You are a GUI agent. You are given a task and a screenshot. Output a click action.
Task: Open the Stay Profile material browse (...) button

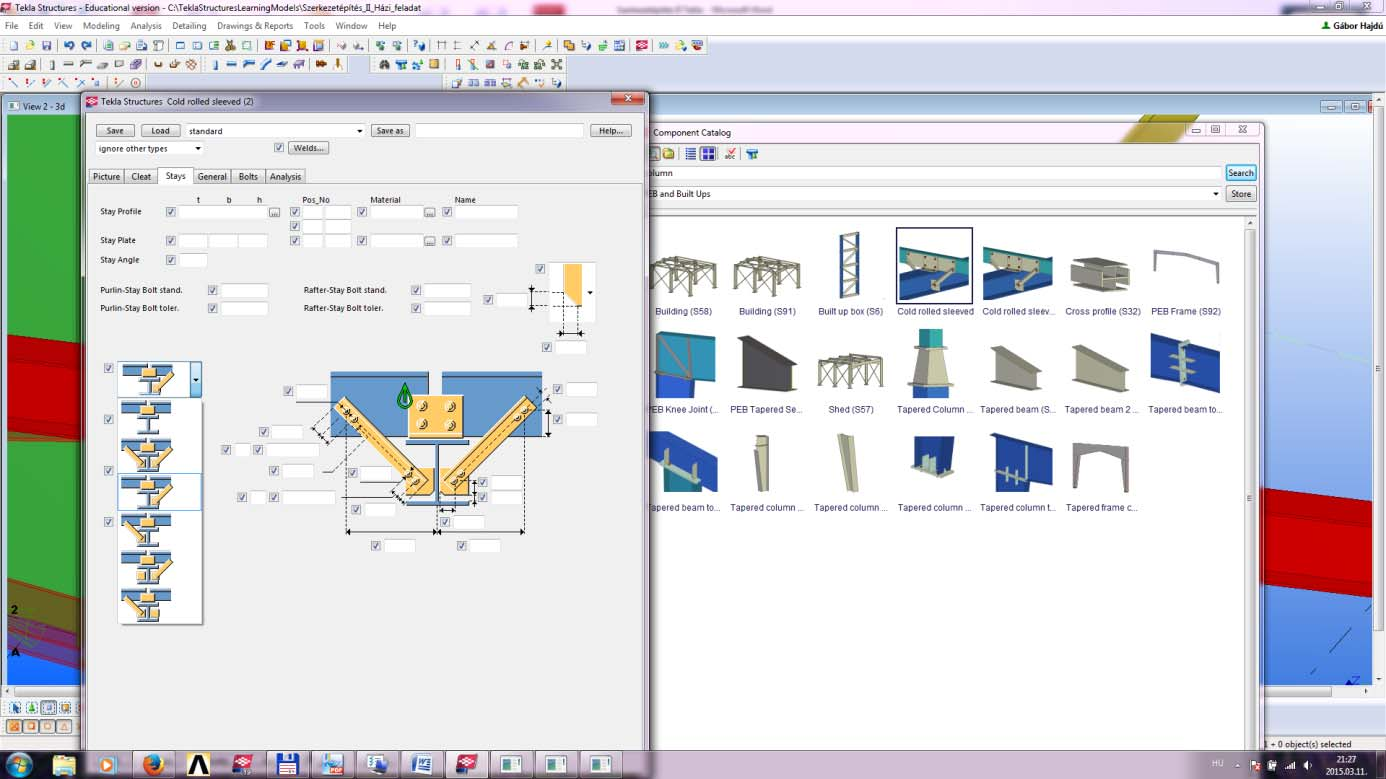coord(429,213)
